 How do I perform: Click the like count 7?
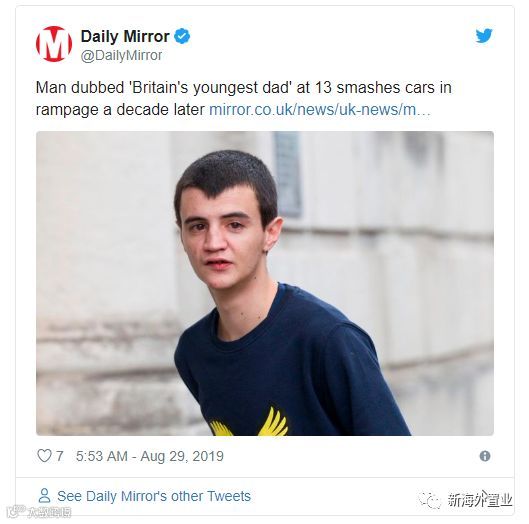59,456
